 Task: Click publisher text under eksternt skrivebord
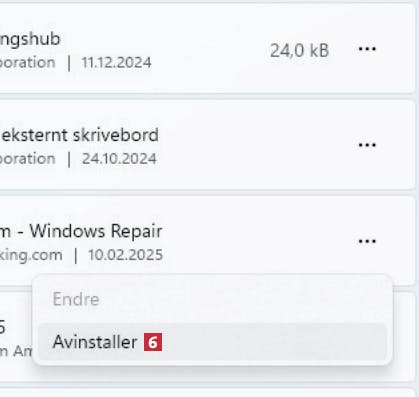(28, 159)
